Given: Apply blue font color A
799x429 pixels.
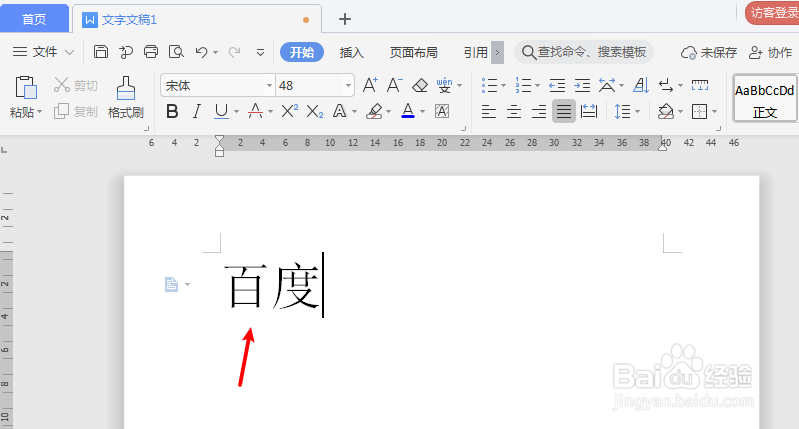Looking at the screenshot, I should 408,111.
